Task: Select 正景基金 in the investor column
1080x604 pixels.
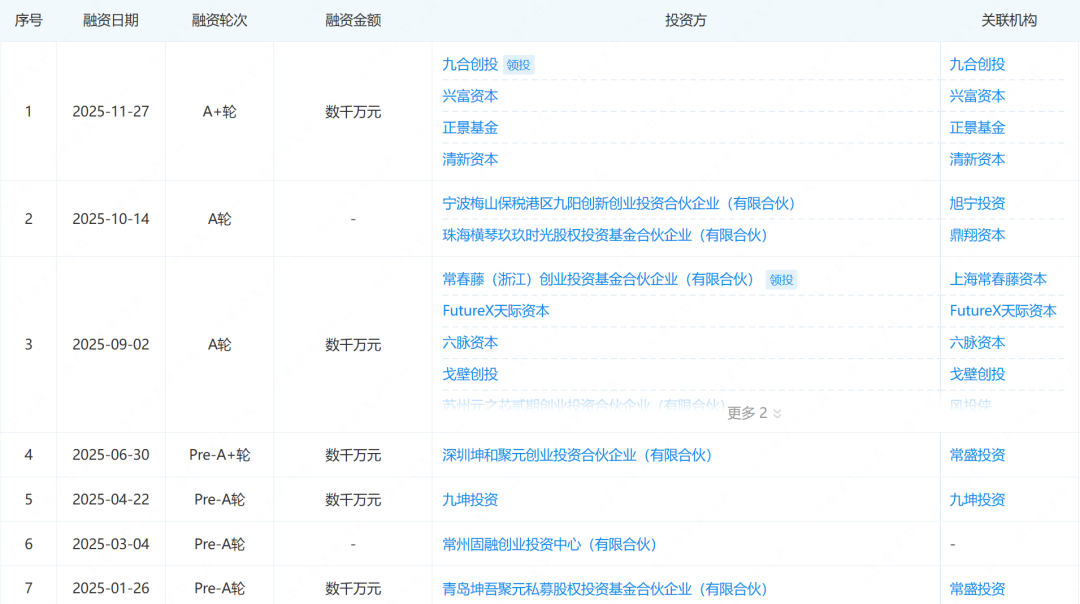Action: point(470,128)
